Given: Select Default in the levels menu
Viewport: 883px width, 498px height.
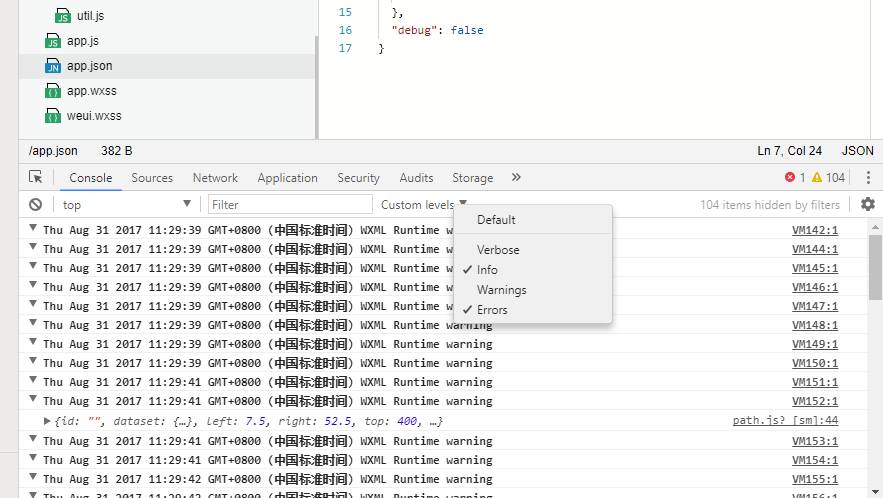Looking at the screenshot, I should pos(496,220).
